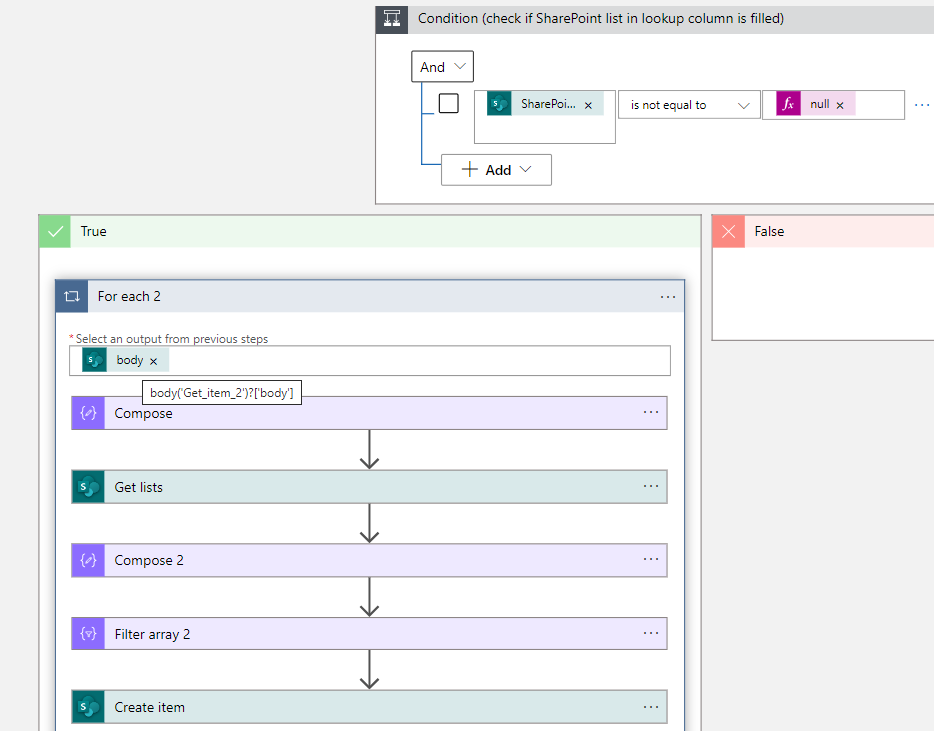Viewport: 934px width, 731px height.
Task: Click the Condition action icon
Action: (392, 19)
